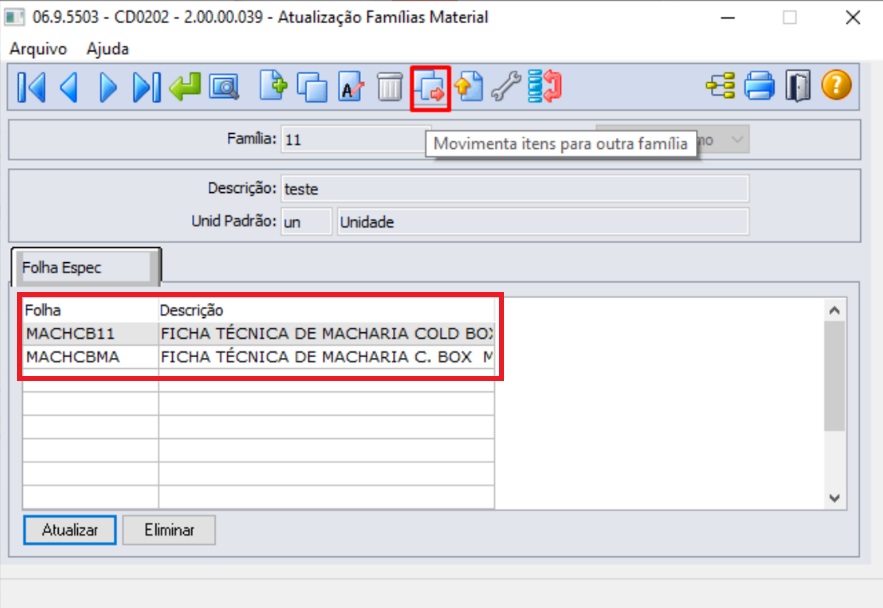Click the printer icon
Viewport: 883px width, 608px height.
tap(759, 86)
